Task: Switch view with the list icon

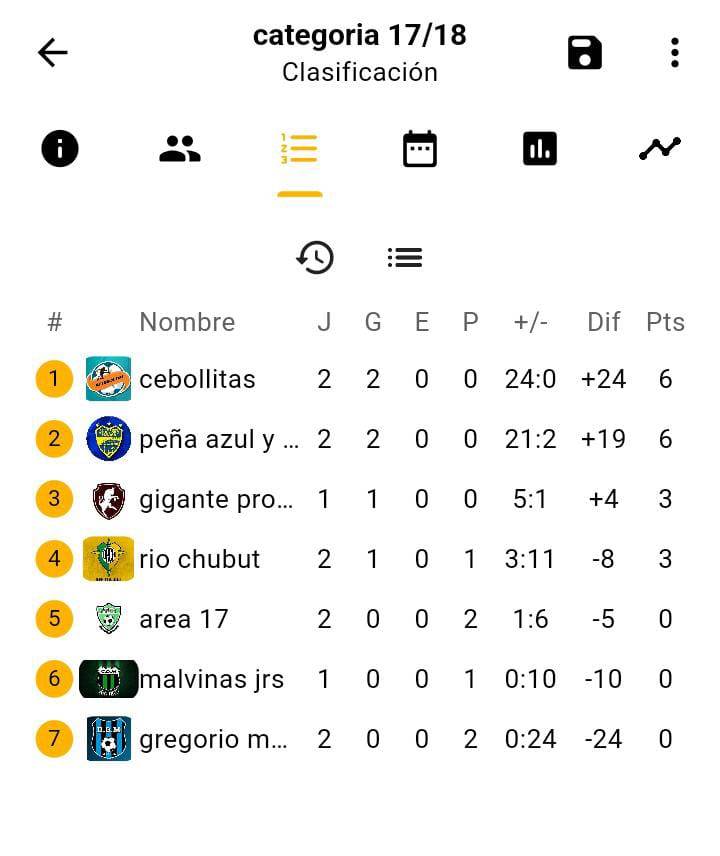Action: coord(405,257)
